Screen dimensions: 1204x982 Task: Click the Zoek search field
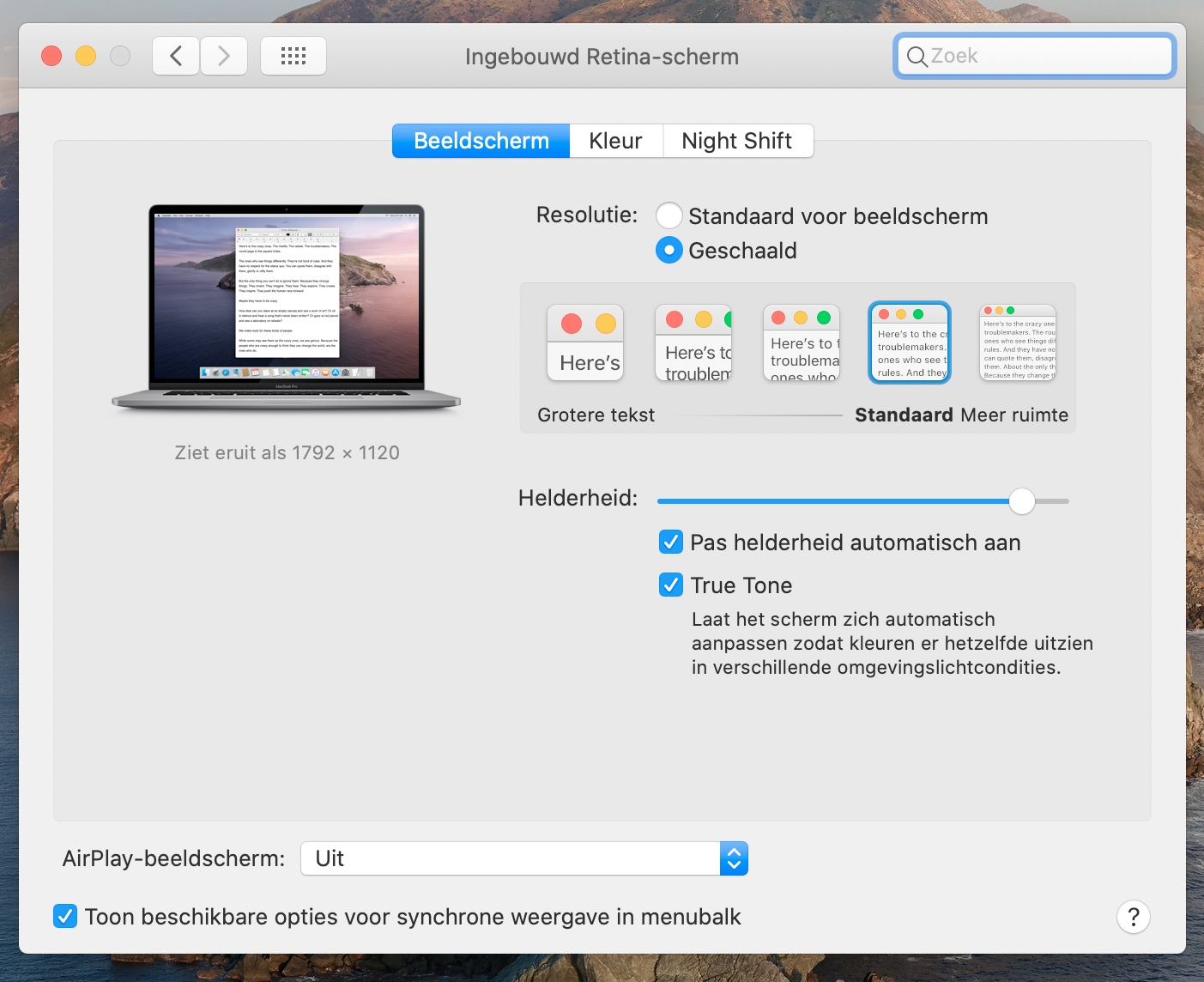point(1034,57)
